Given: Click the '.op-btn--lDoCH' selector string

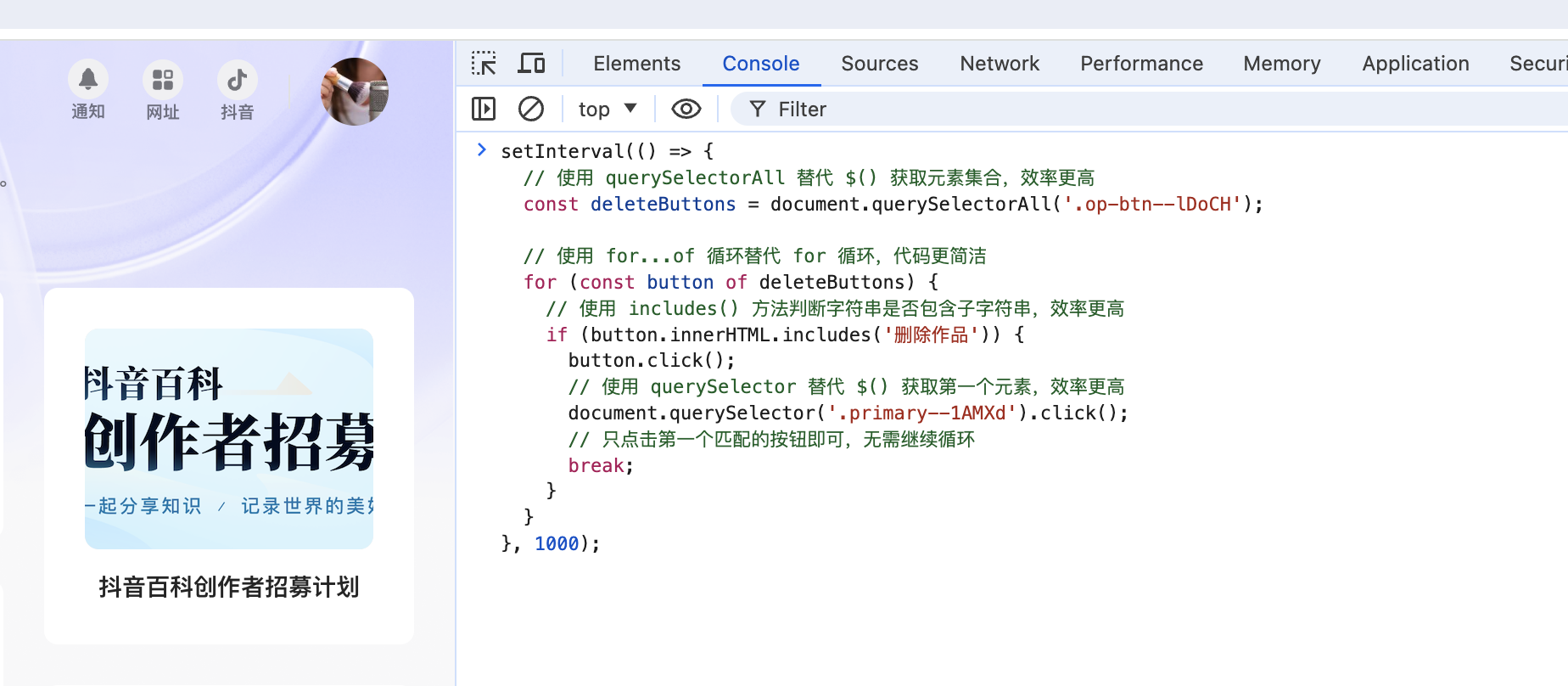Looking at the screenshot, I should pyautogui.click(x=1152, y=204).
